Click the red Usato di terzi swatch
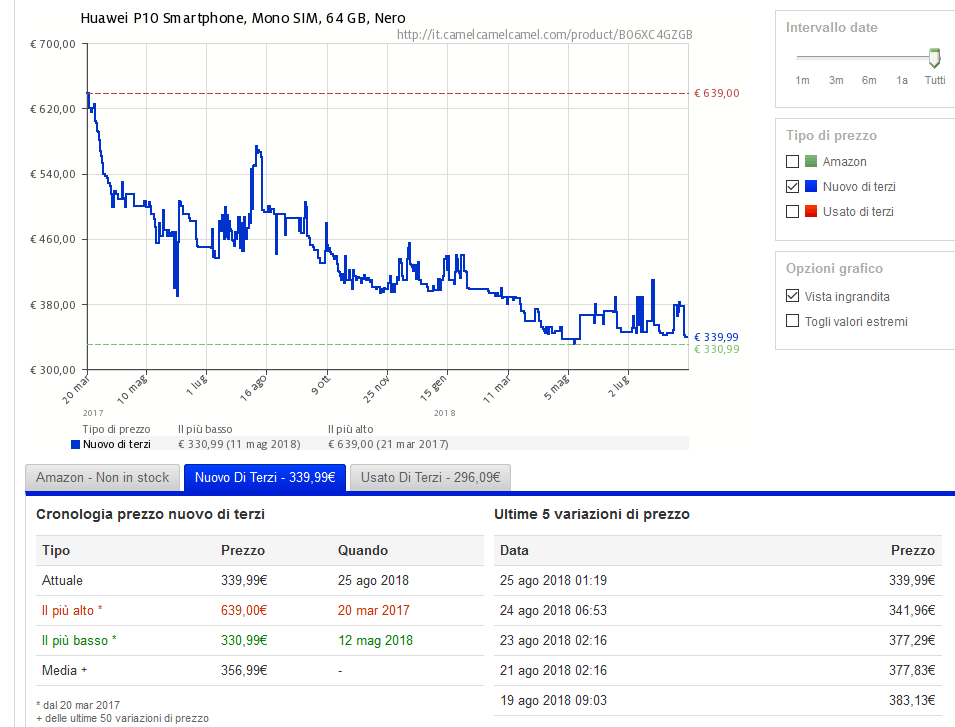 [x=811, y=212]
